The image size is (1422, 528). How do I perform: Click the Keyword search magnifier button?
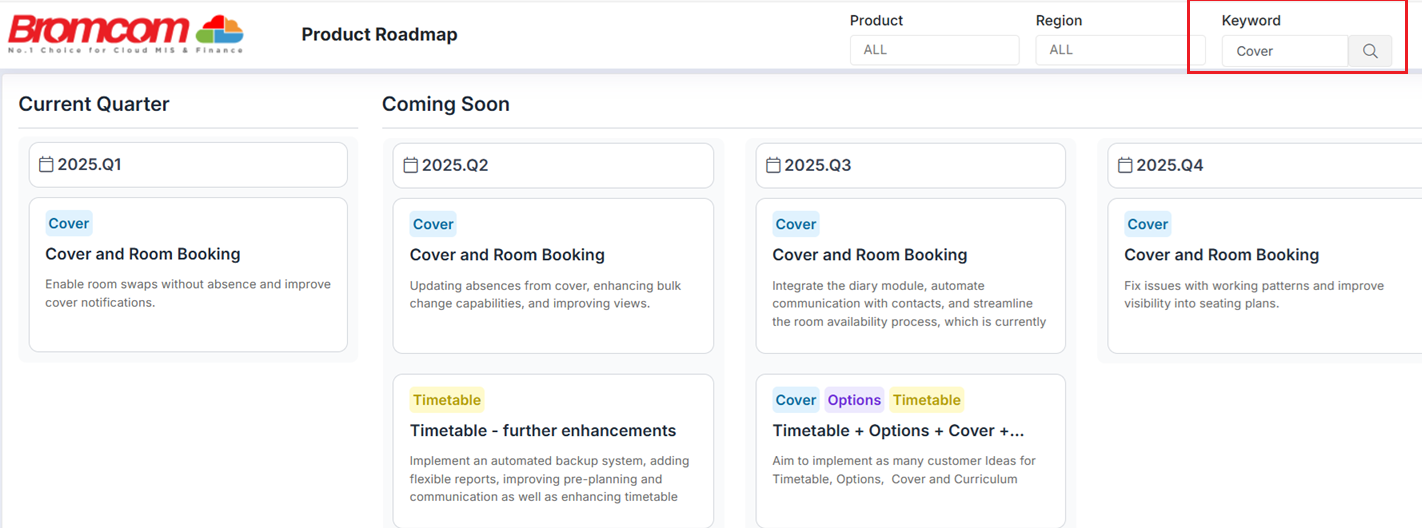pos(1370,51)
